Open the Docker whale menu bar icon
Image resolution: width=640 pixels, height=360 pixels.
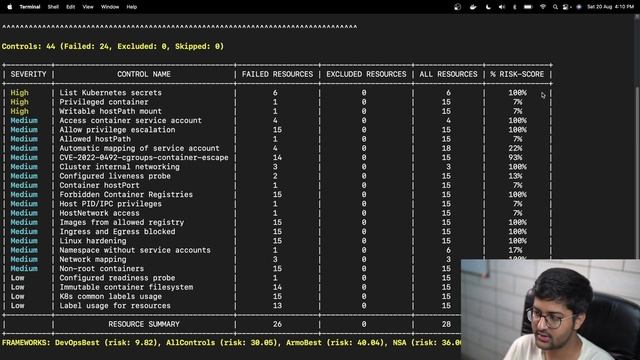[x=473, y=7]
